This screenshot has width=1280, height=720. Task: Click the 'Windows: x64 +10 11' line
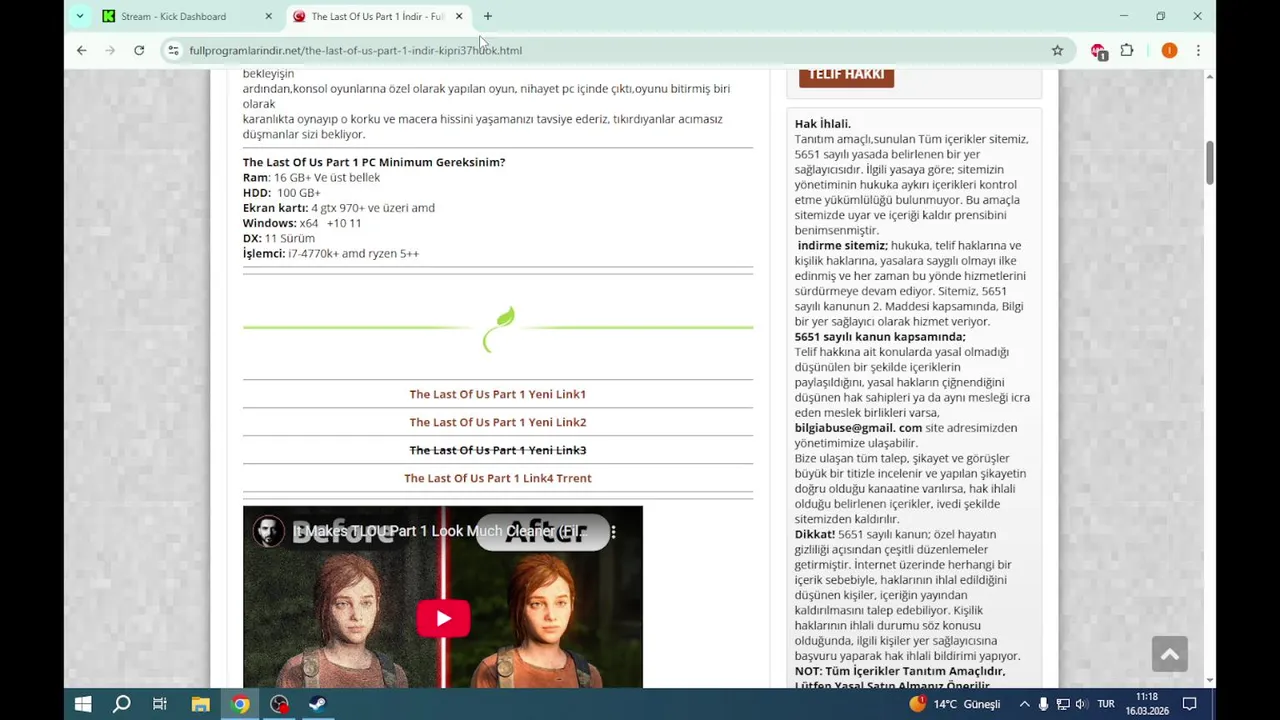pos(302,223)
